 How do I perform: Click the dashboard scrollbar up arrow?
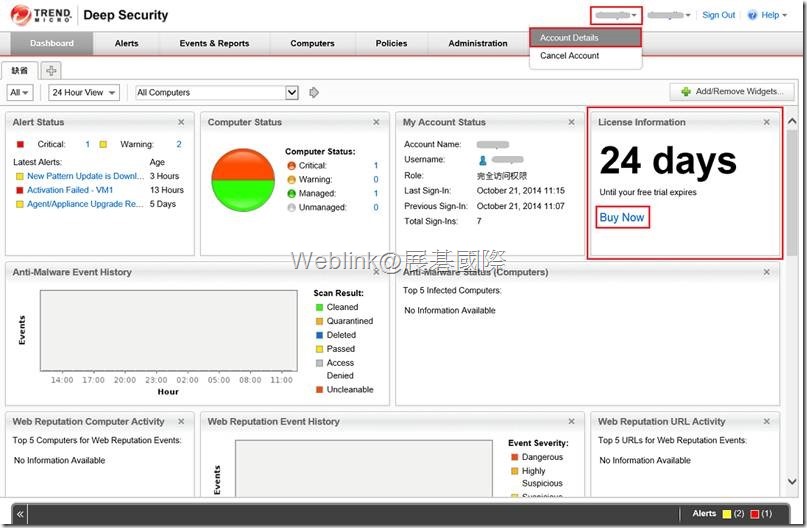(792, 121)
